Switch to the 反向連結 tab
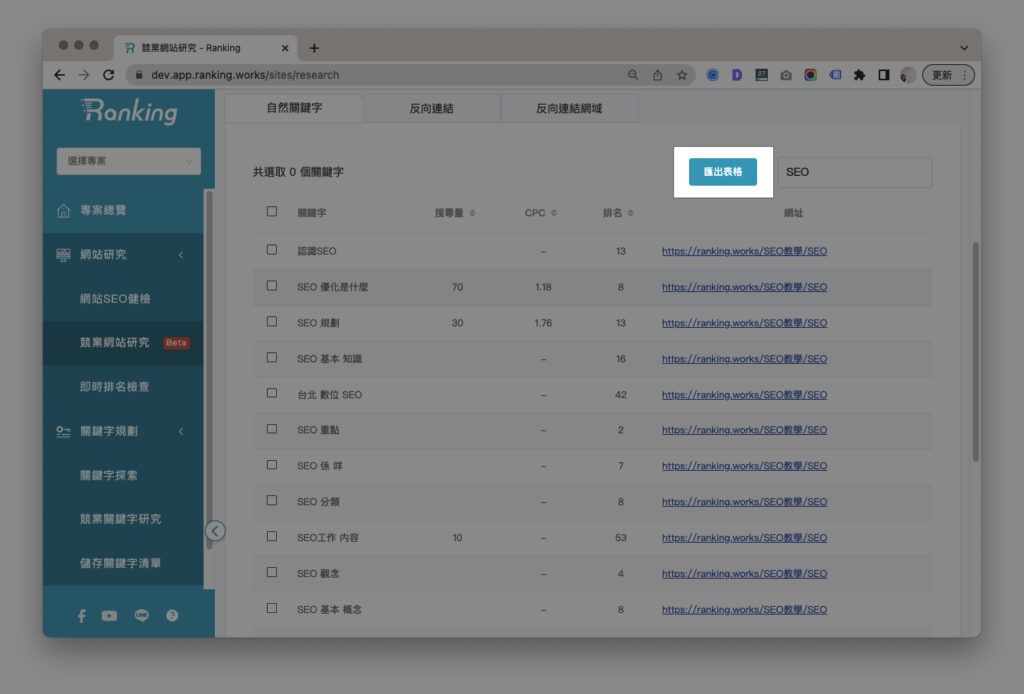Screen dimensions: 1024x694 click(432, 108)
